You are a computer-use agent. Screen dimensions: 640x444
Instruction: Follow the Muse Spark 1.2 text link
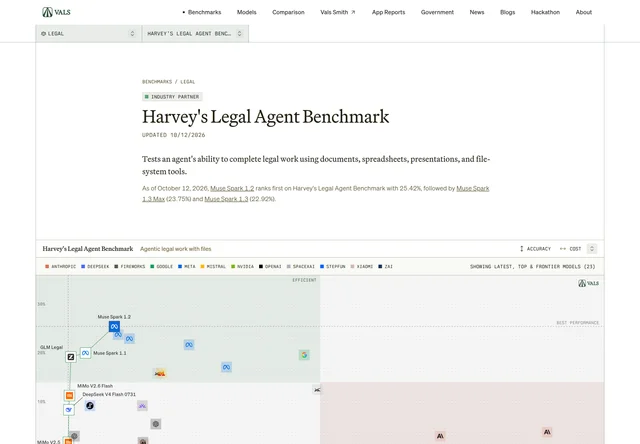(232, 189)
